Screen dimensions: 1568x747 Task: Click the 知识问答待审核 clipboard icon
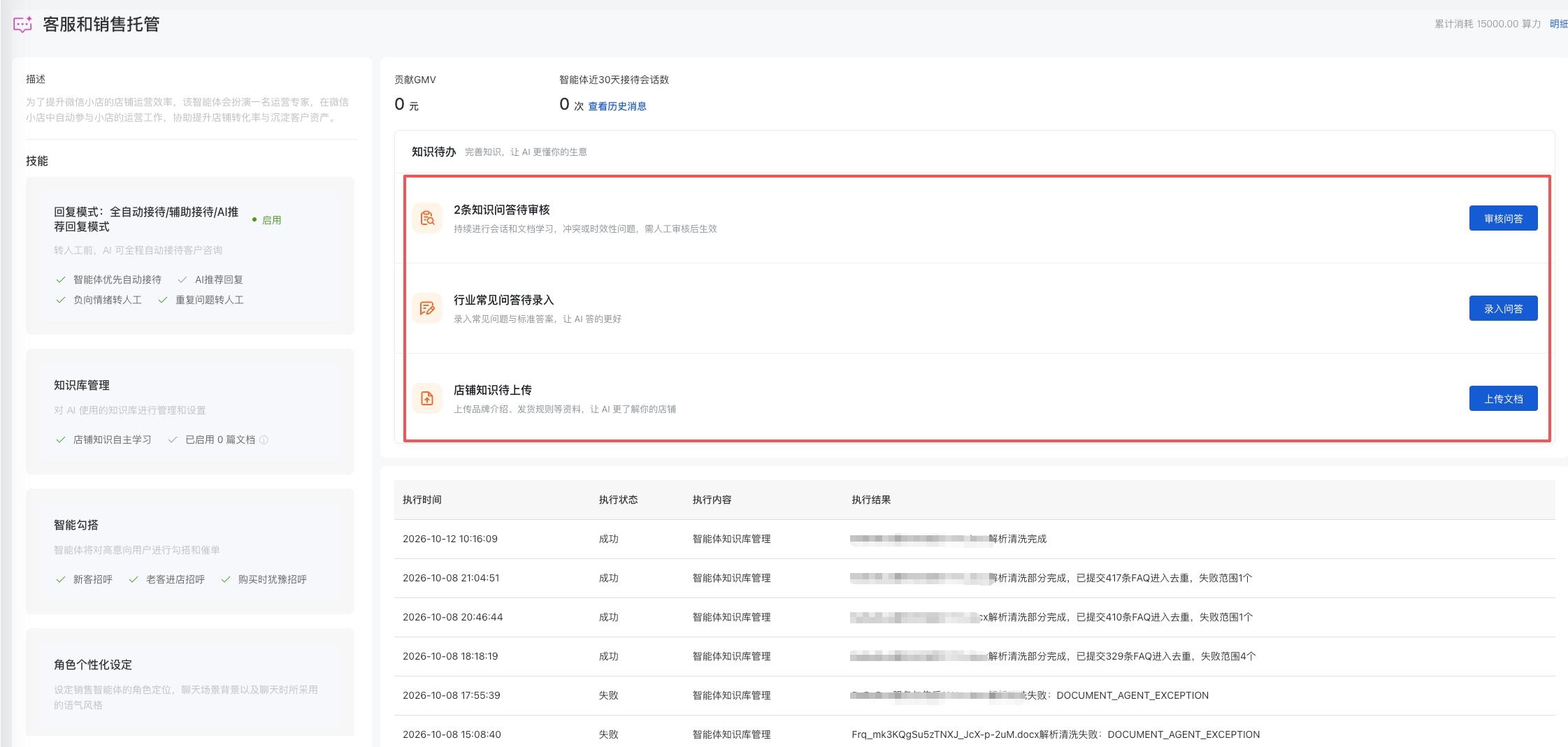coord(427,218)
